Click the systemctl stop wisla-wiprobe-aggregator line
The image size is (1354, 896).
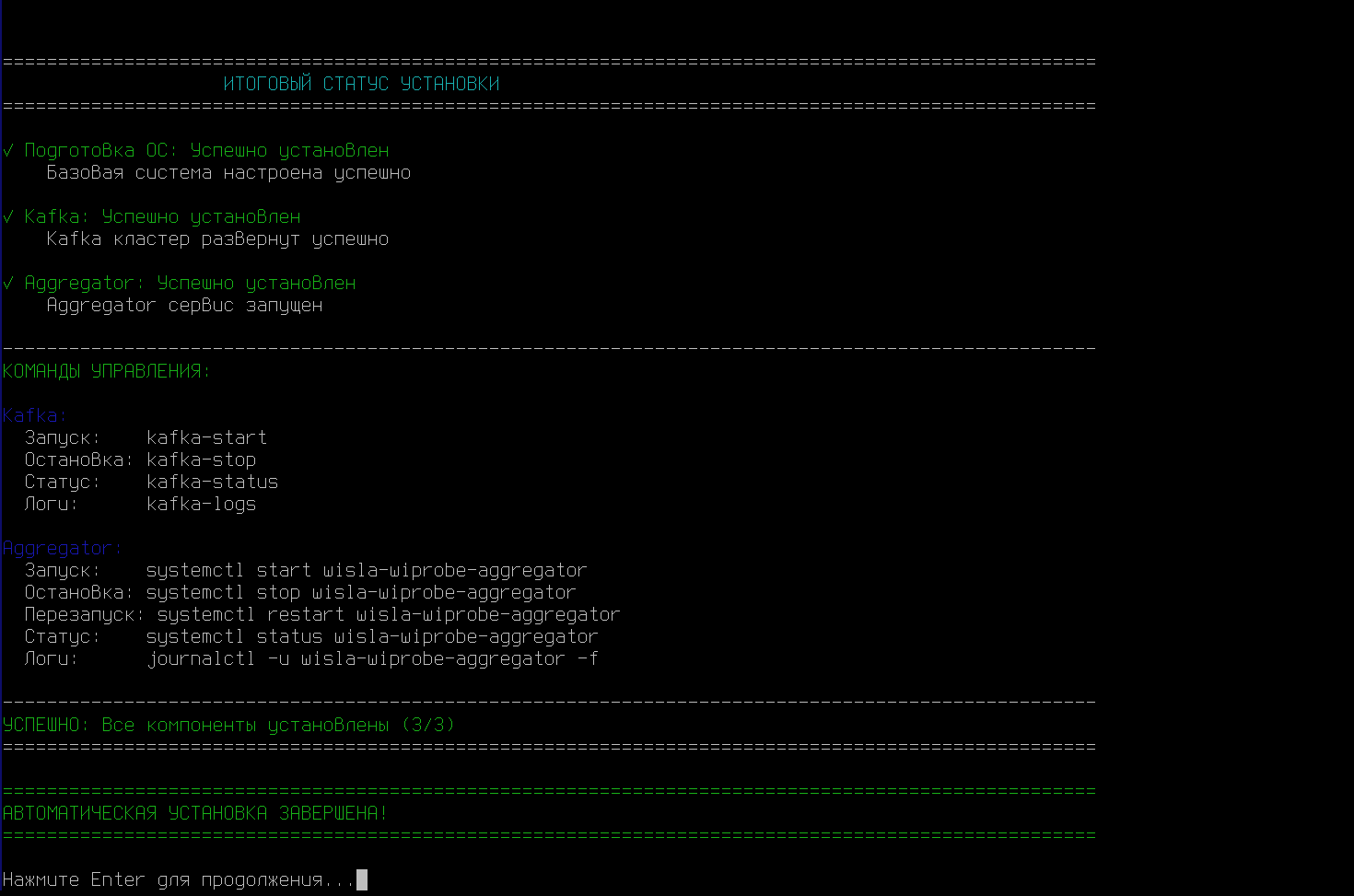pos(360,592)
